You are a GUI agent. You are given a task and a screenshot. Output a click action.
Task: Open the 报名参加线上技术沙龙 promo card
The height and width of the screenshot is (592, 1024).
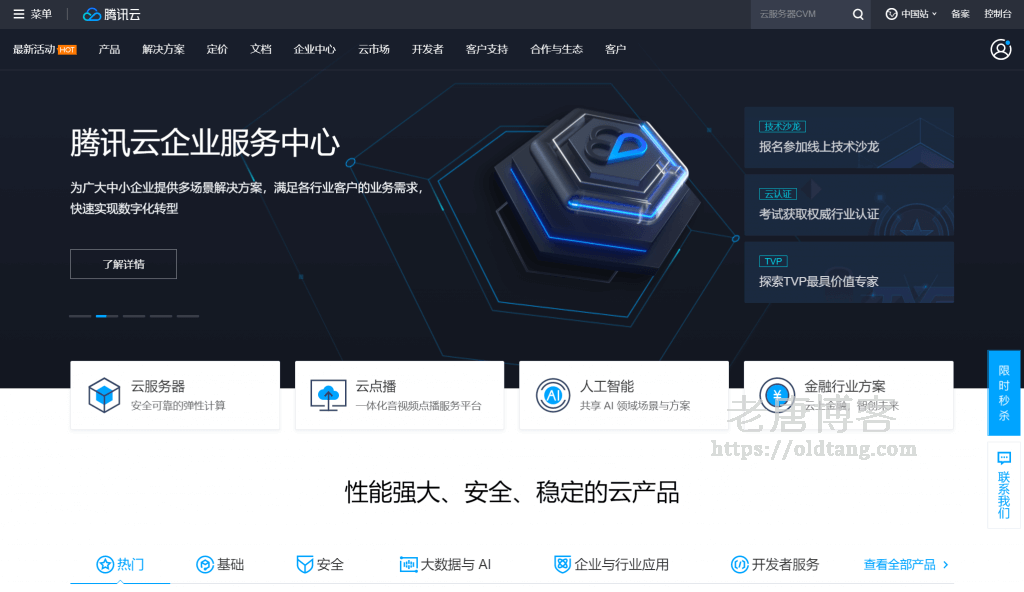pos(848,138)
